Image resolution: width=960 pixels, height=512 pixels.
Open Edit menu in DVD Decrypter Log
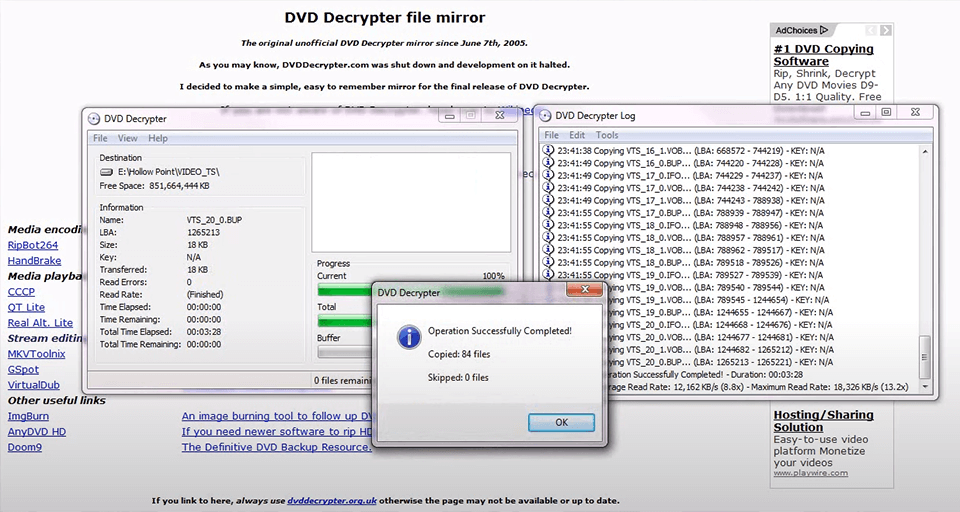(x=577, y=135)
